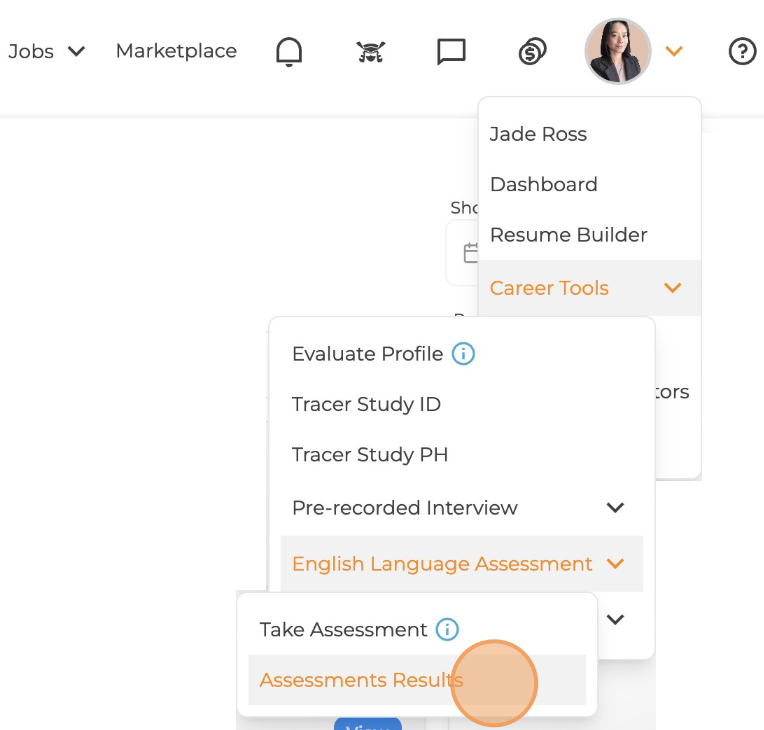Open Assessments Results
Image resolution: width=764 pixels, height=730 pixels.
click(361, 681)
